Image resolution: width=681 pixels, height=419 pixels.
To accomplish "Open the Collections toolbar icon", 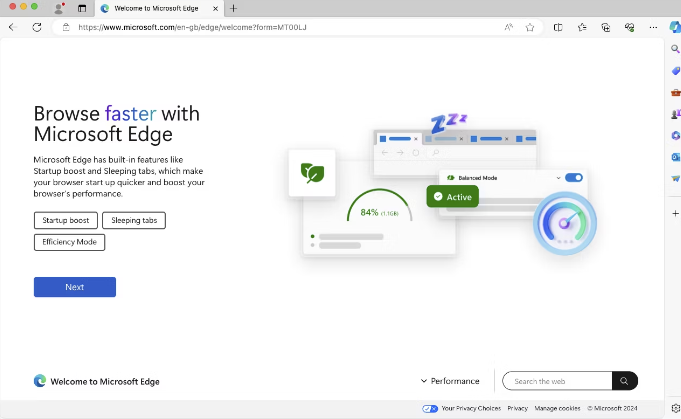I will point(605,27).
